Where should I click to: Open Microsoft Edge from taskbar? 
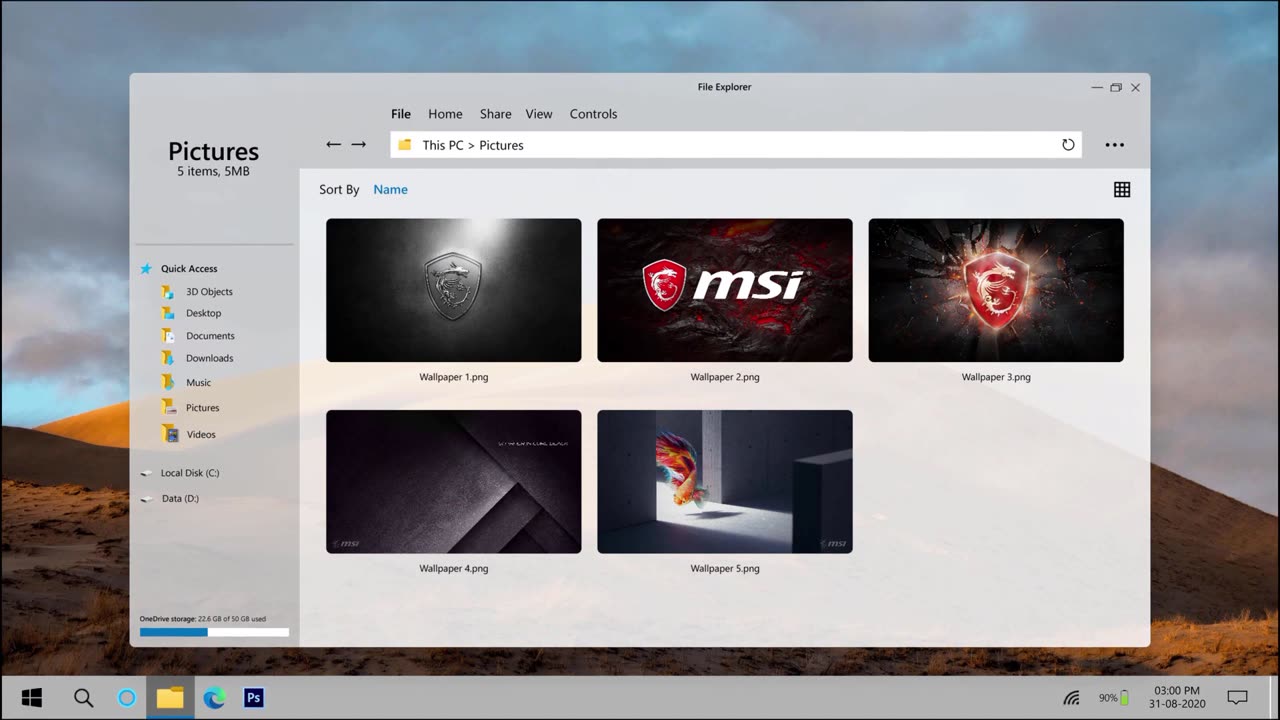[x=214, y=698]
